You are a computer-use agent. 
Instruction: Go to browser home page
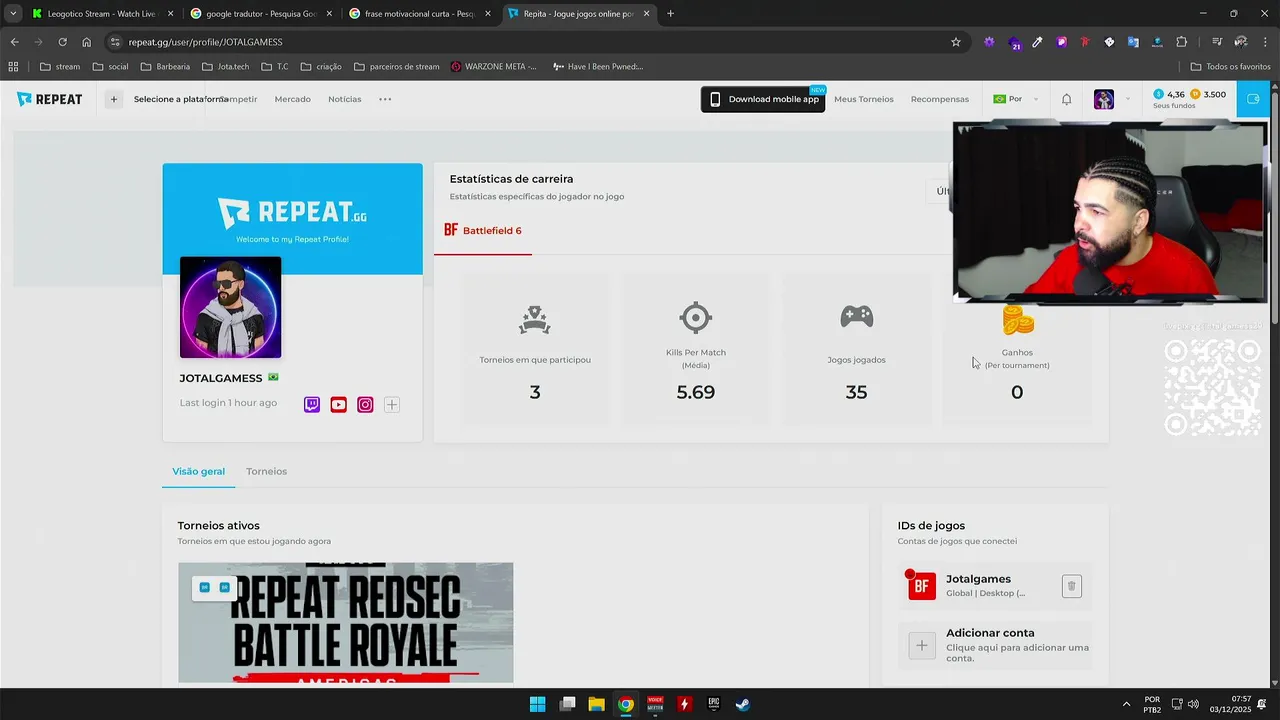click(x=87, y=42)
